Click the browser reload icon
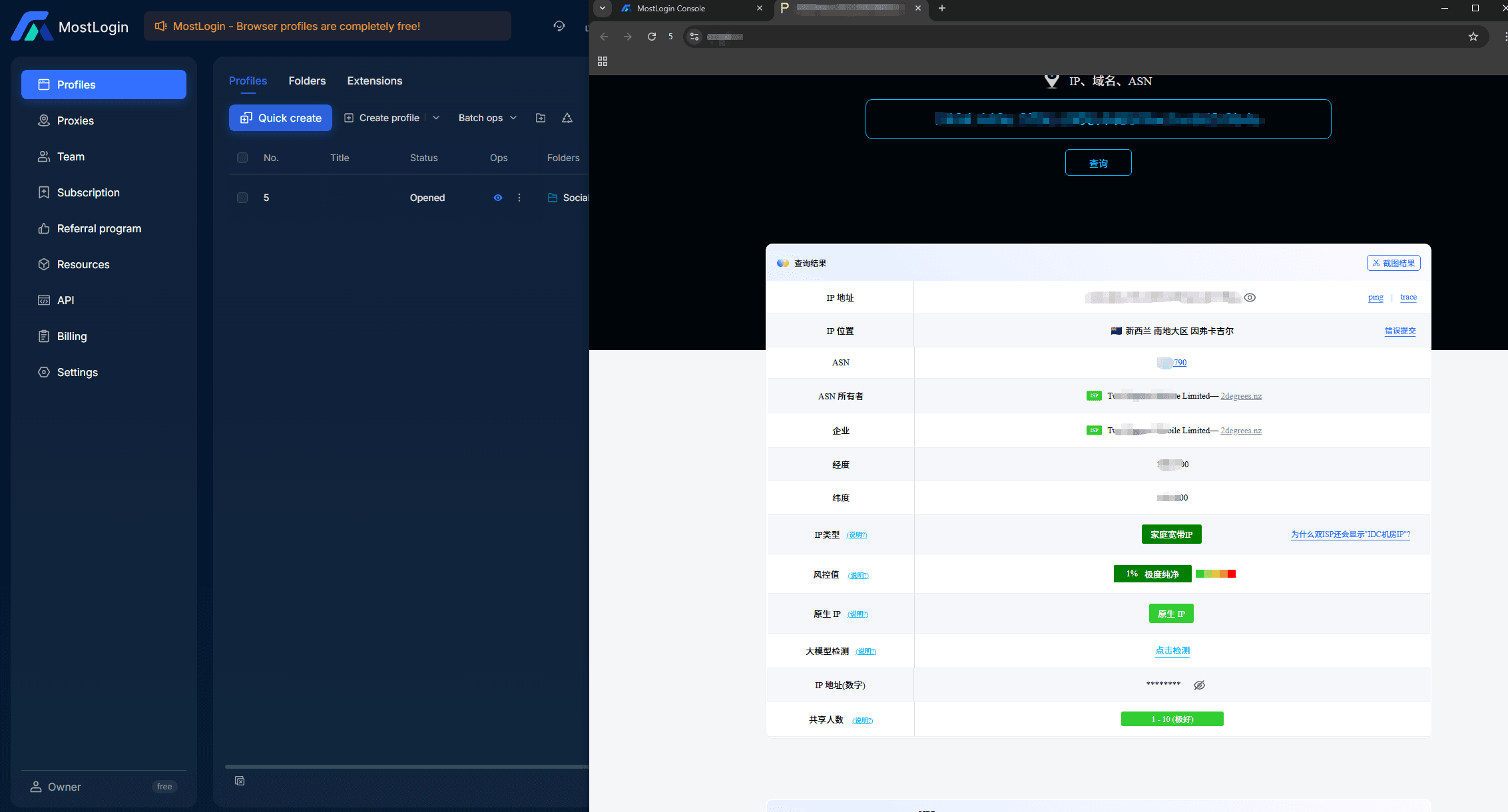The image size is (1508, 812). [x=652, y=37]
